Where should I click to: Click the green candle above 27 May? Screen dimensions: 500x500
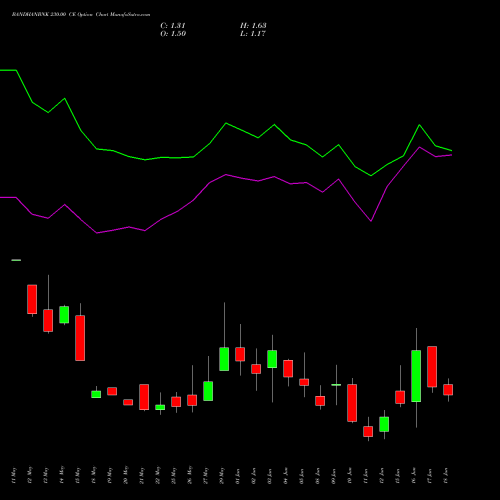point(208,391)
